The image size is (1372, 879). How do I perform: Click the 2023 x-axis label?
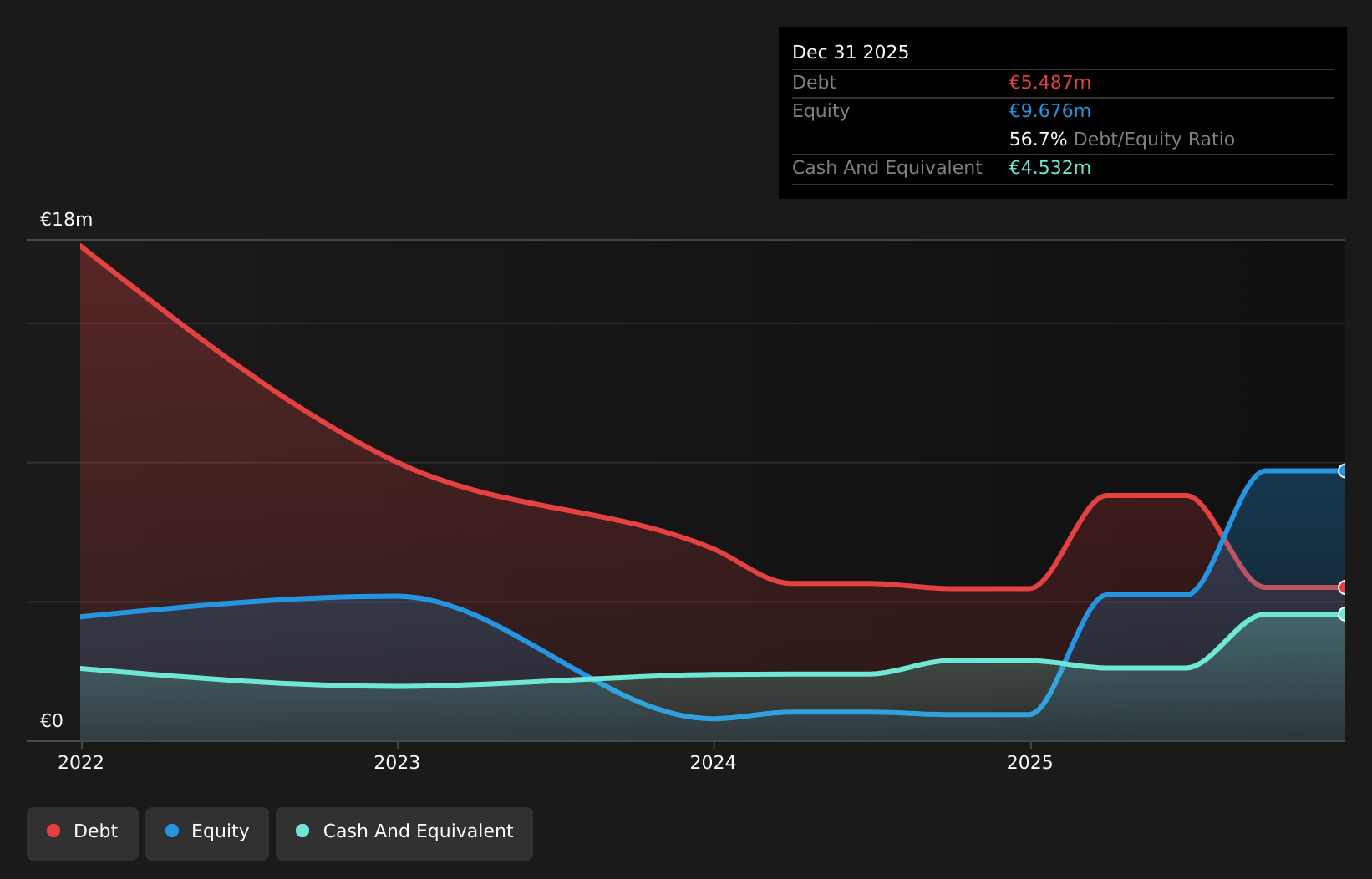coord(397,762)
